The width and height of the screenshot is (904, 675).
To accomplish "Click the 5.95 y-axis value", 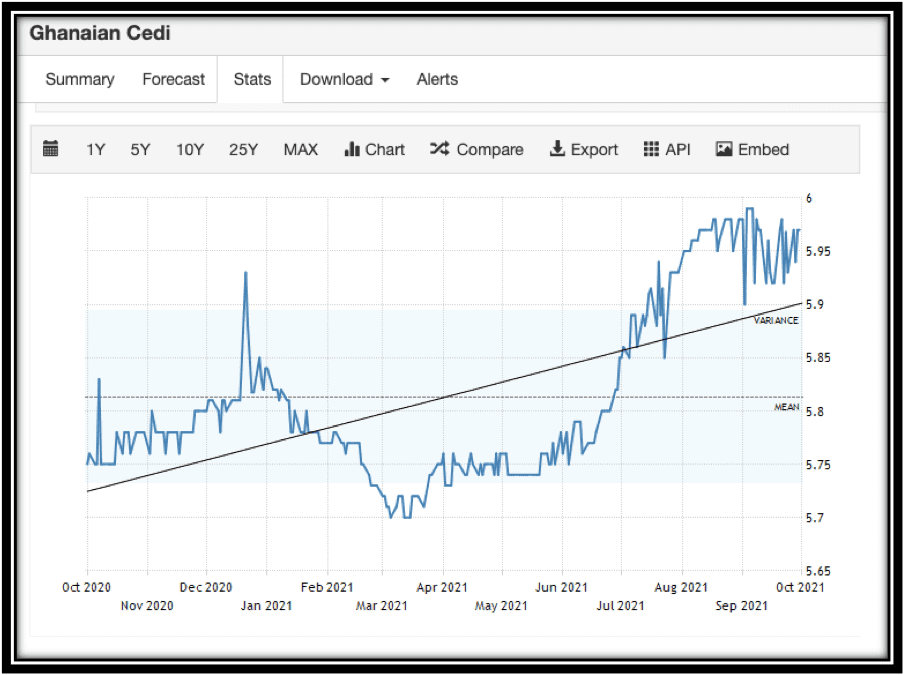I will point(818,251).
